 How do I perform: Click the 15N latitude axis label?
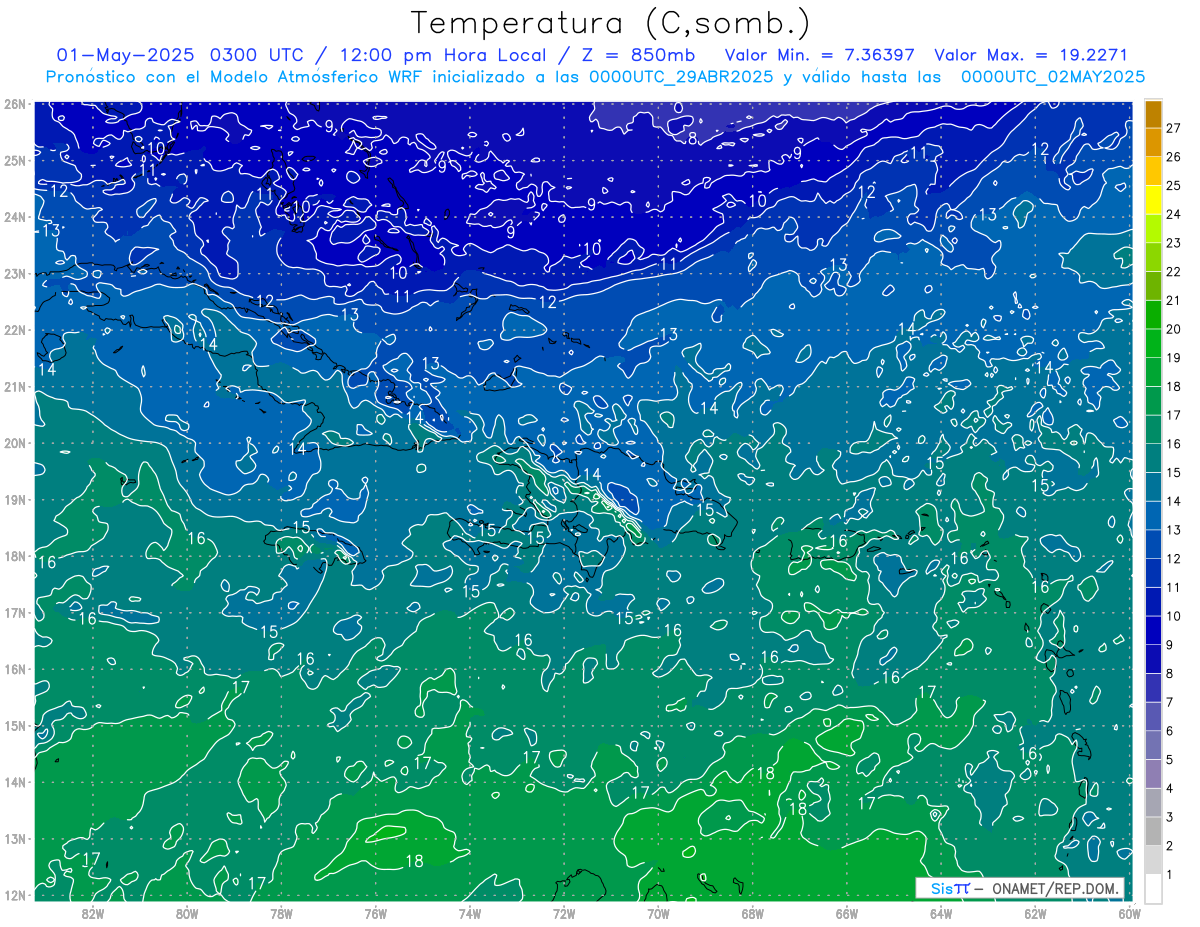15,725
